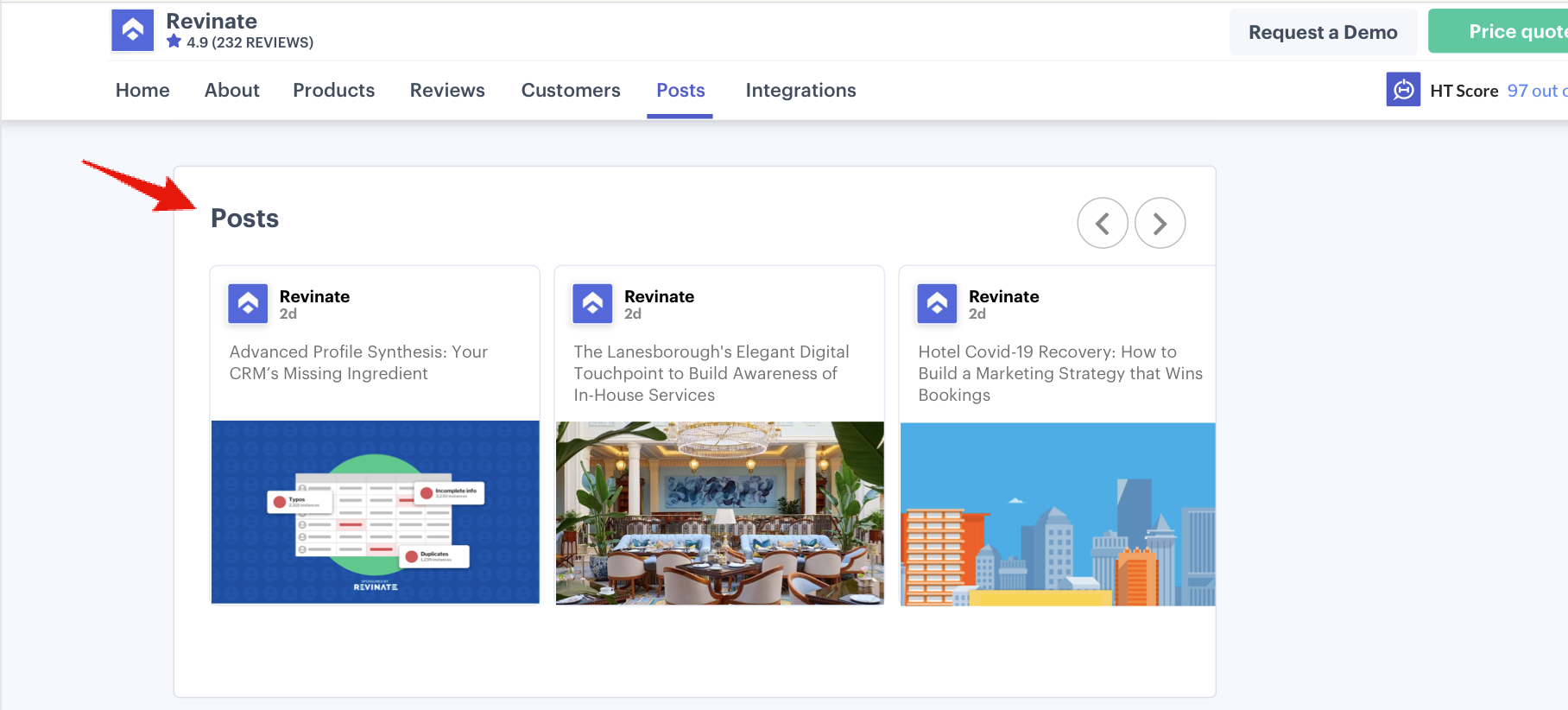Viewport: 1568px width, 710px height.
Task: Go to the Reviews tab
Action: click(447, 90)
